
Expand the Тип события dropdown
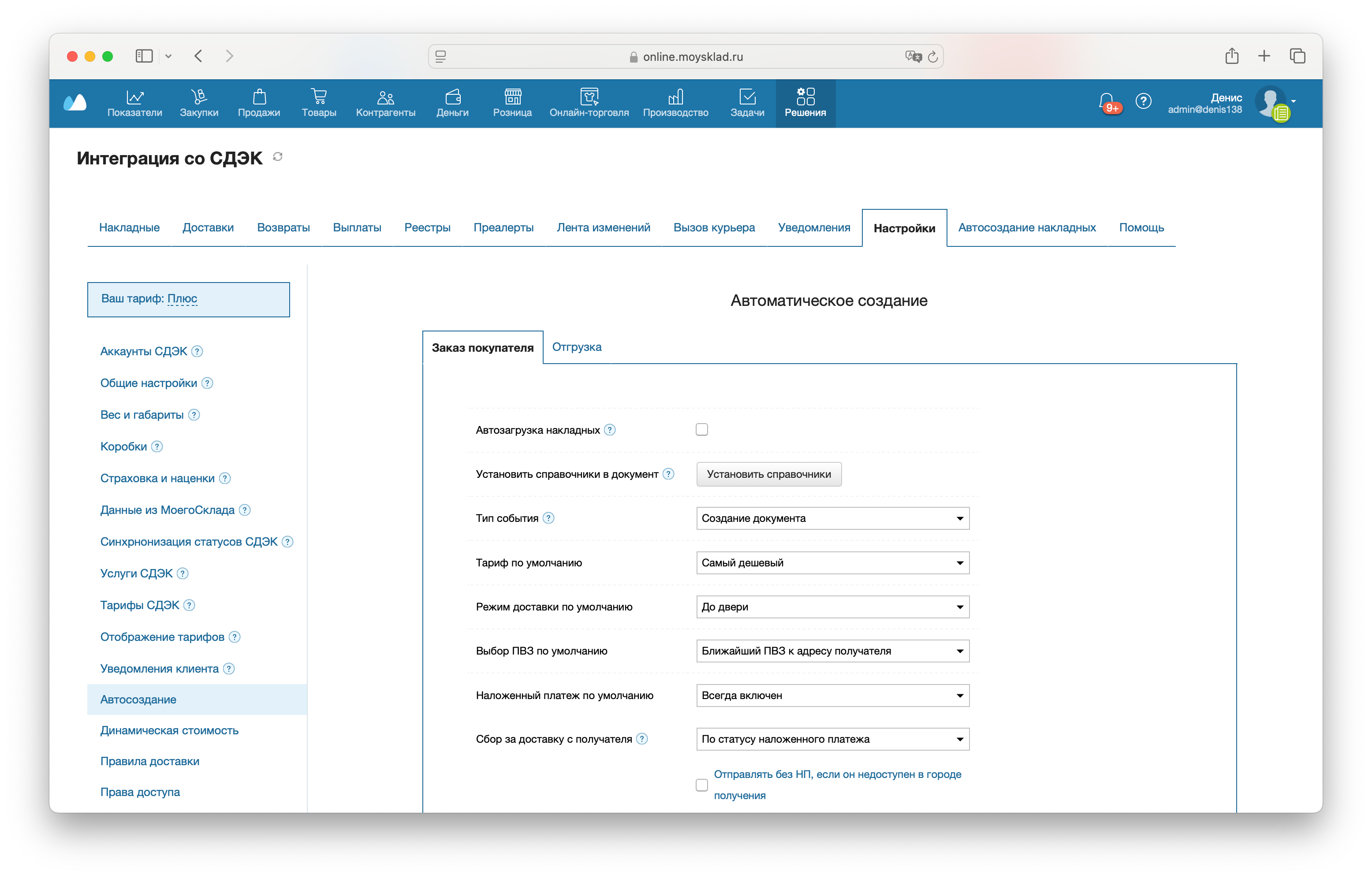tap(832, 518)
